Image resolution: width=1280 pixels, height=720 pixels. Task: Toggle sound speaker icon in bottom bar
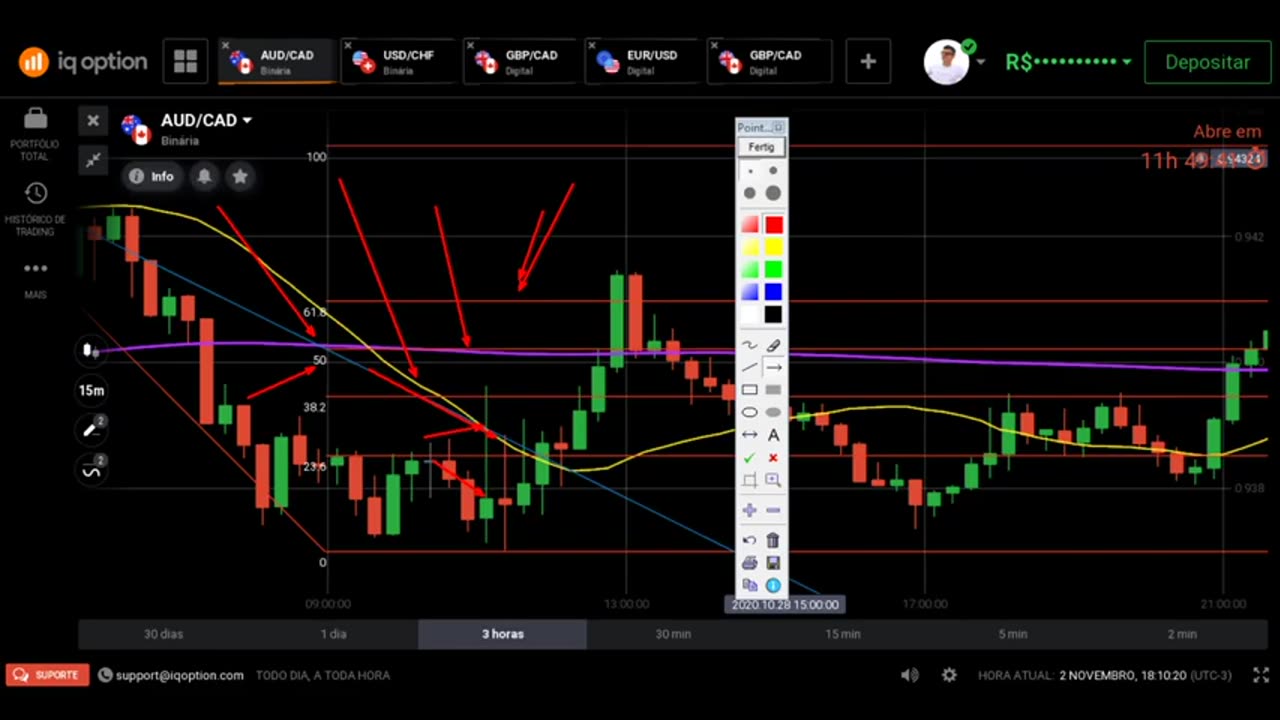tap(909, 675)
